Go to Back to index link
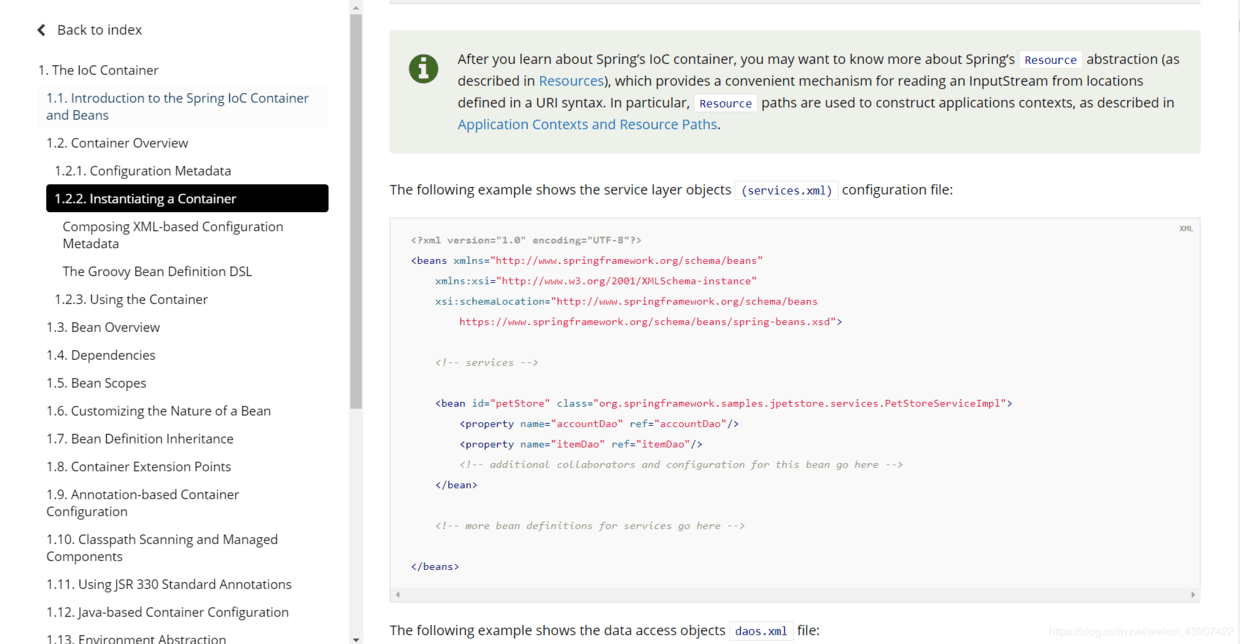Viewport: 1240px width, 644px height. point(99,30)
